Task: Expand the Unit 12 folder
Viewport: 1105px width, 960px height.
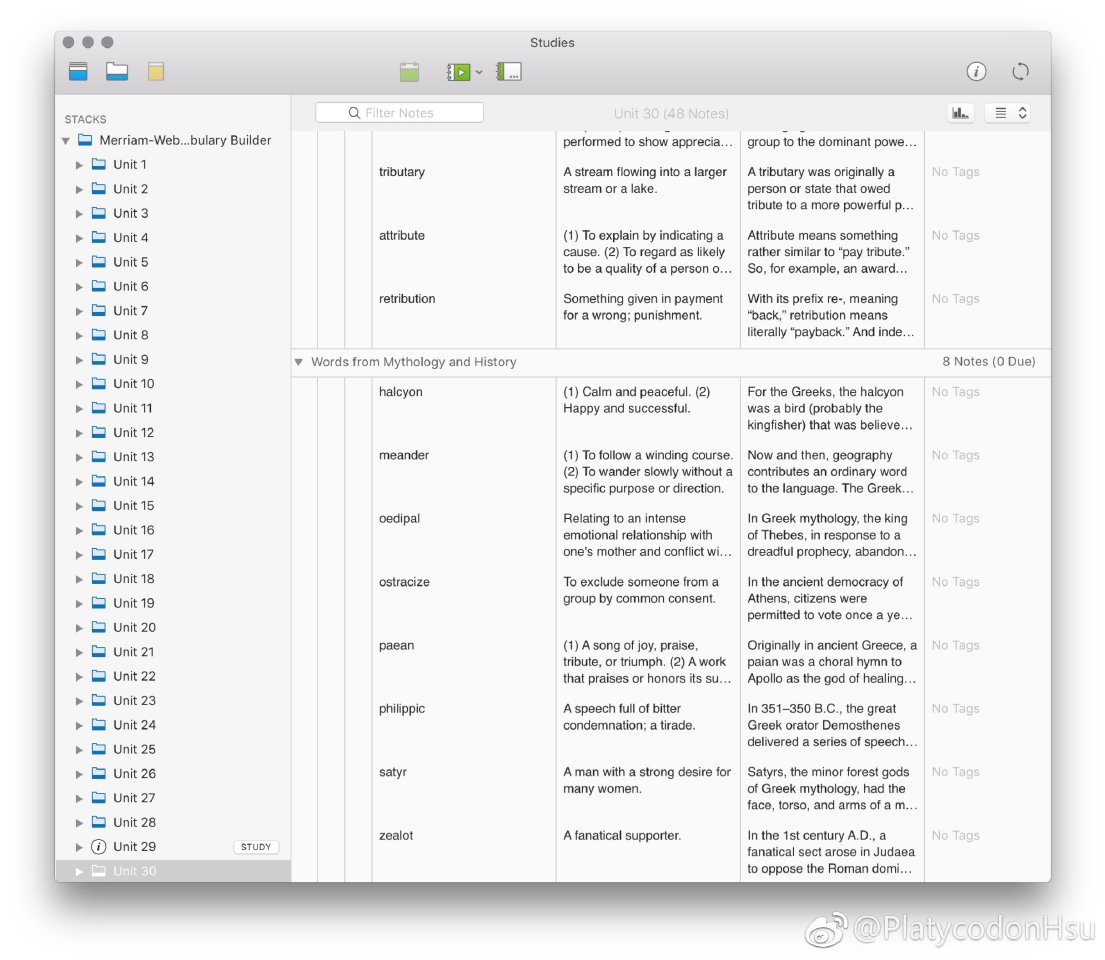Action: (80, 433)
